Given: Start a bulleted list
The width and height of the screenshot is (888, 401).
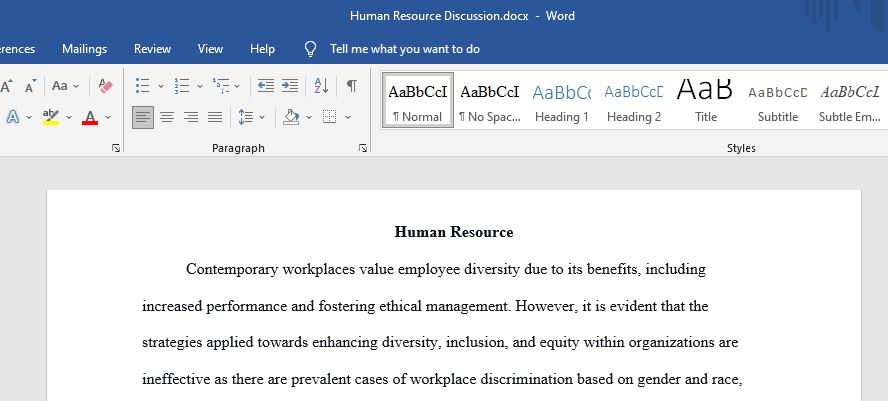Looking at the screenshot, I should tap(143, 86).
